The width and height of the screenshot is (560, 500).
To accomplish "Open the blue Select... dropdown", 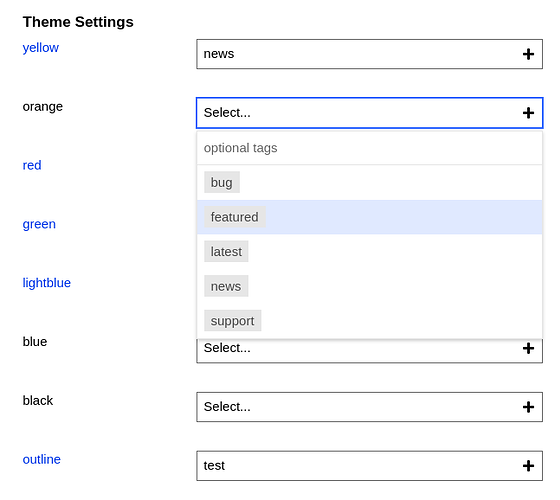I will (369, 351).
